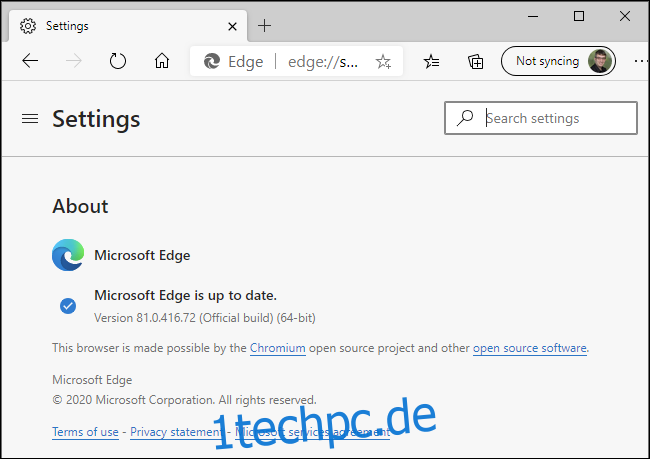
Task: Open the Settings and more ellipsis menu
Action: [640, 61]
